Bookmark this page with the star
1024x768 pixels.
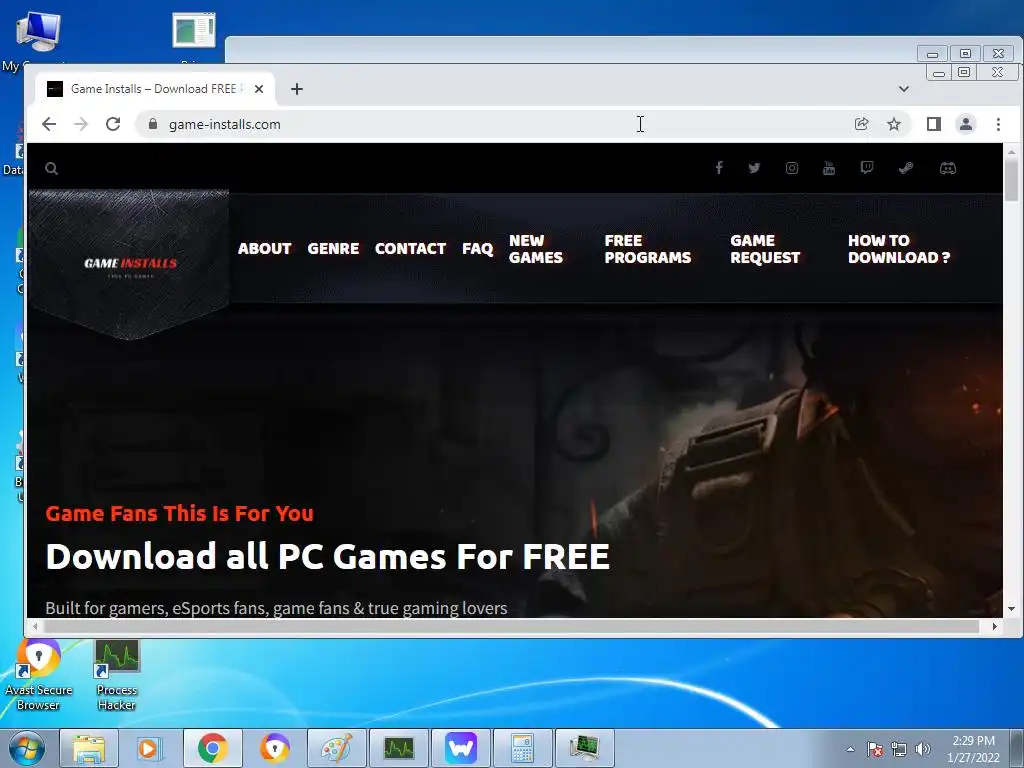894,124
